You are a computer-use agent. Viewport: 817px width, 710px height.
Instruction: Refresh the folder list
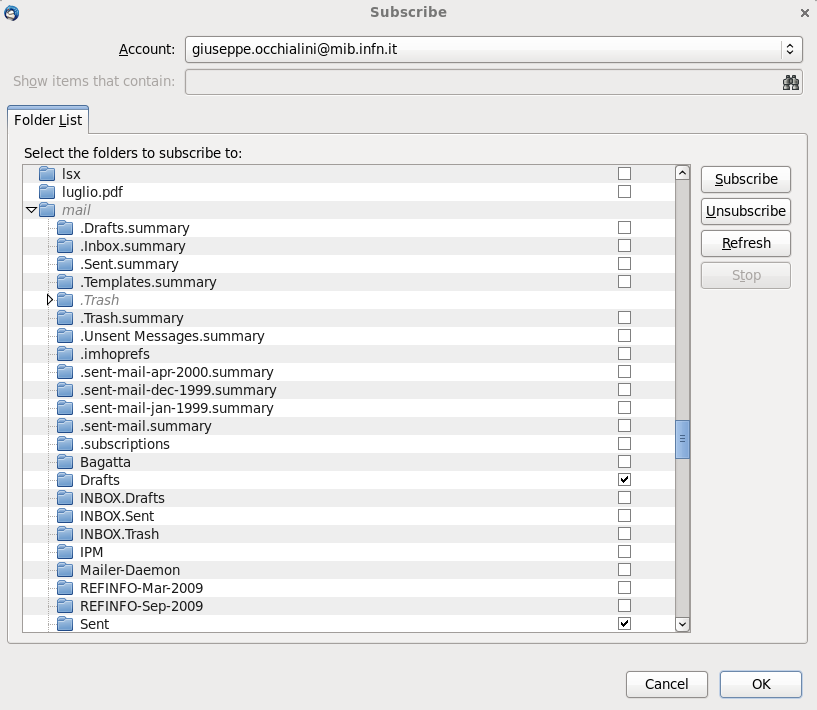point(746,243)
